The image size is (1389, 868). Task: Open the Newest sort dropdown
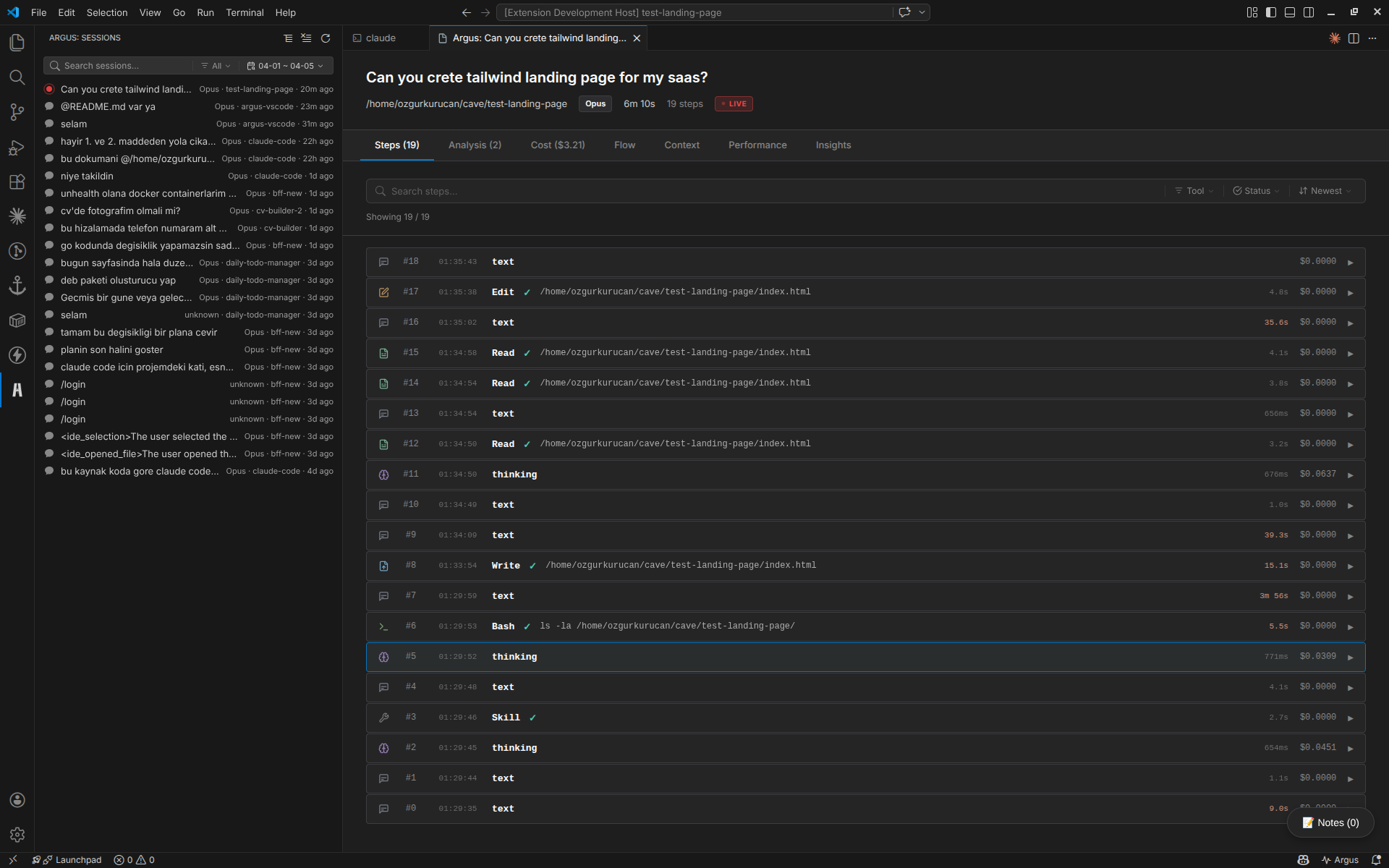tap(1325, 191)
